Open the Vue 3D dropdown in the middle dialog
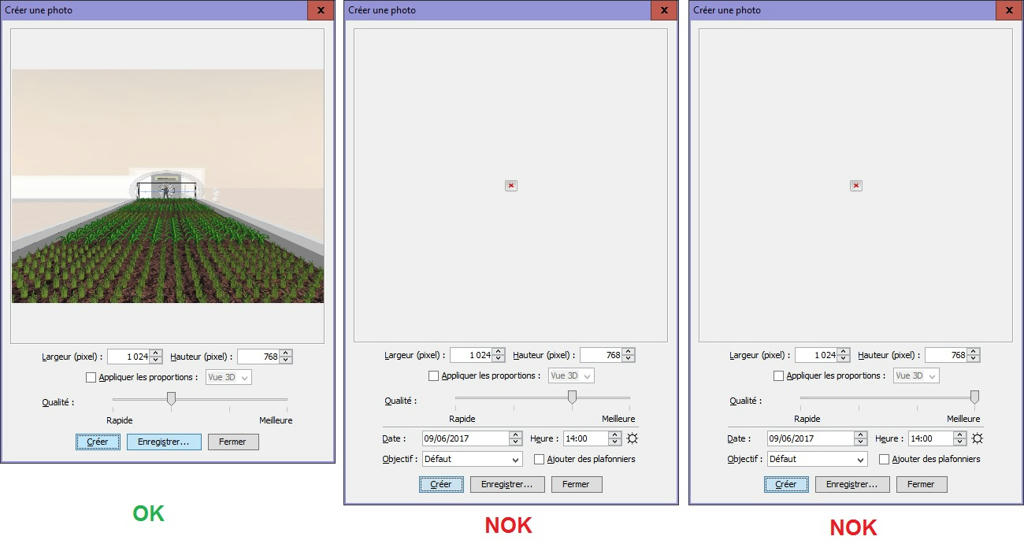The image size is (1024, 551). [571, 376]
